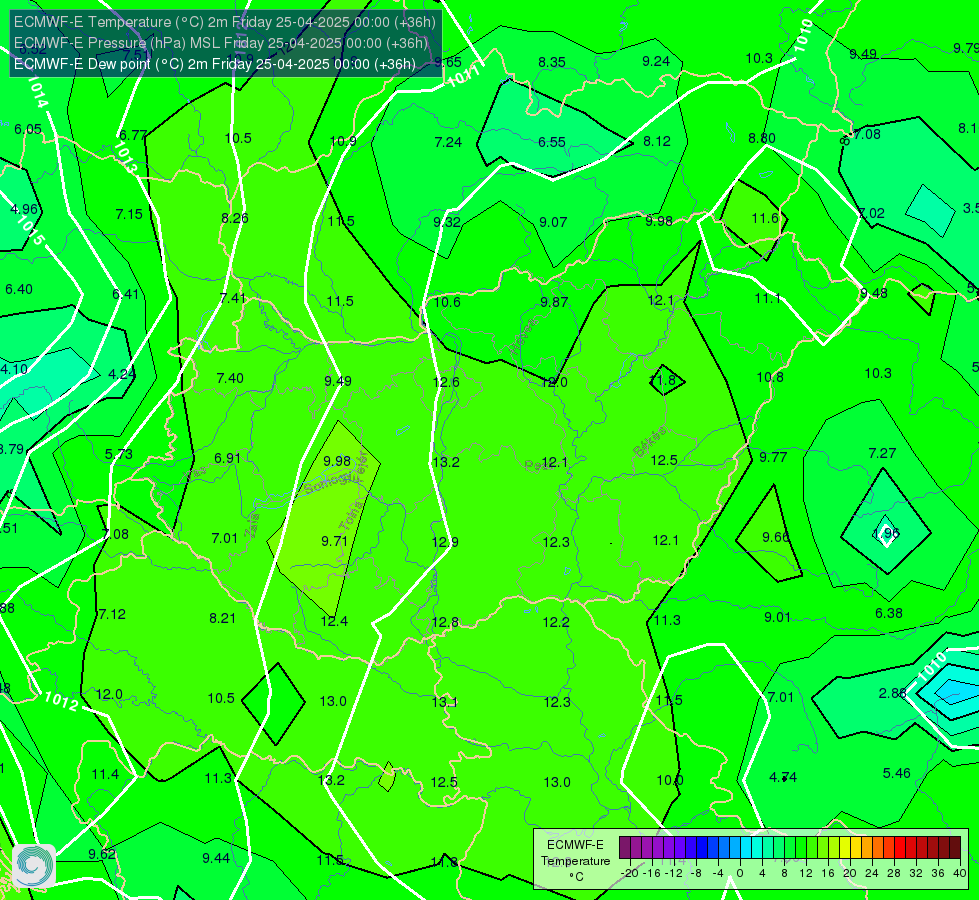
Task: Click the 1012 isobar label
Action: pyautogui.click(x=61, y=701)
